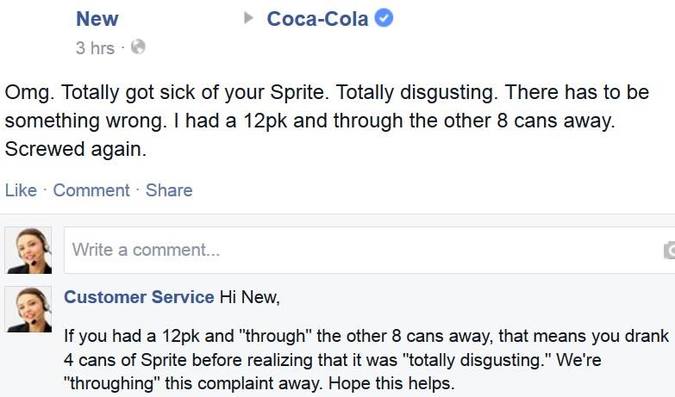Click the arrow between New and Coca-Cola
The image size is (675, 397).
(x=248, y=18)
